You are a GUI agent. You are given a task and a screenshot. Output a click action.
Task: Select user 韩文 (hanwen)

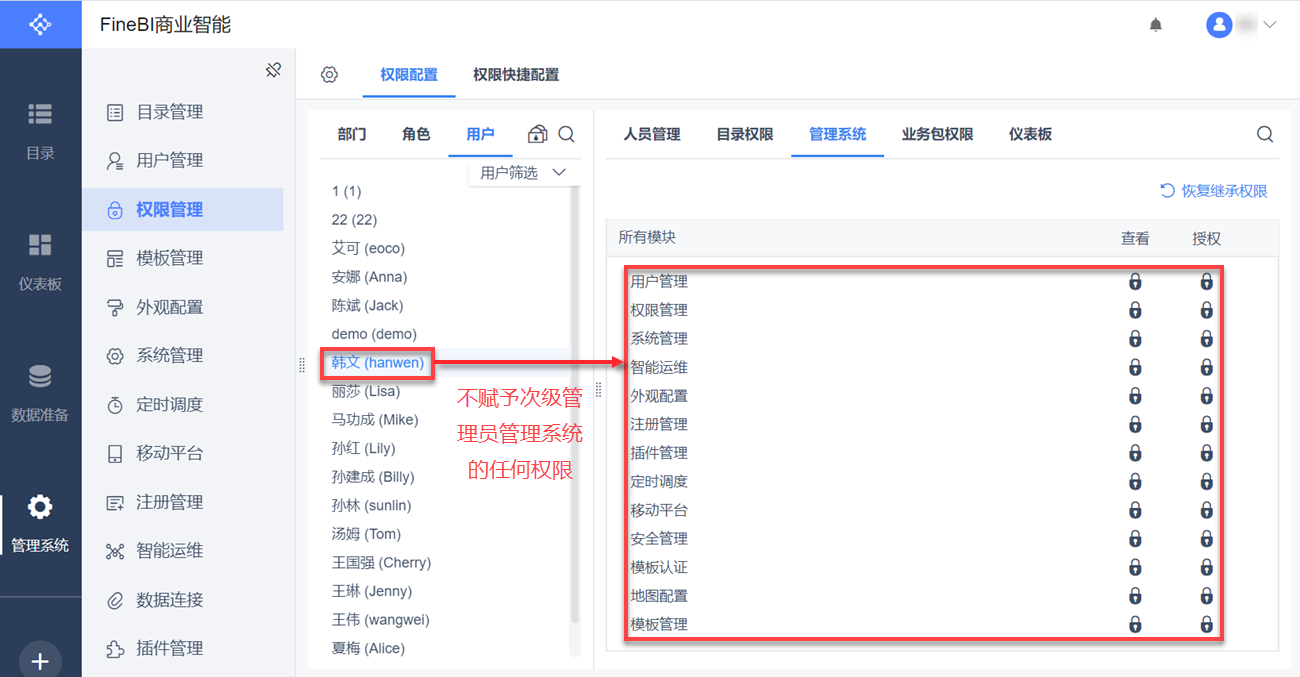coord(378,363)
